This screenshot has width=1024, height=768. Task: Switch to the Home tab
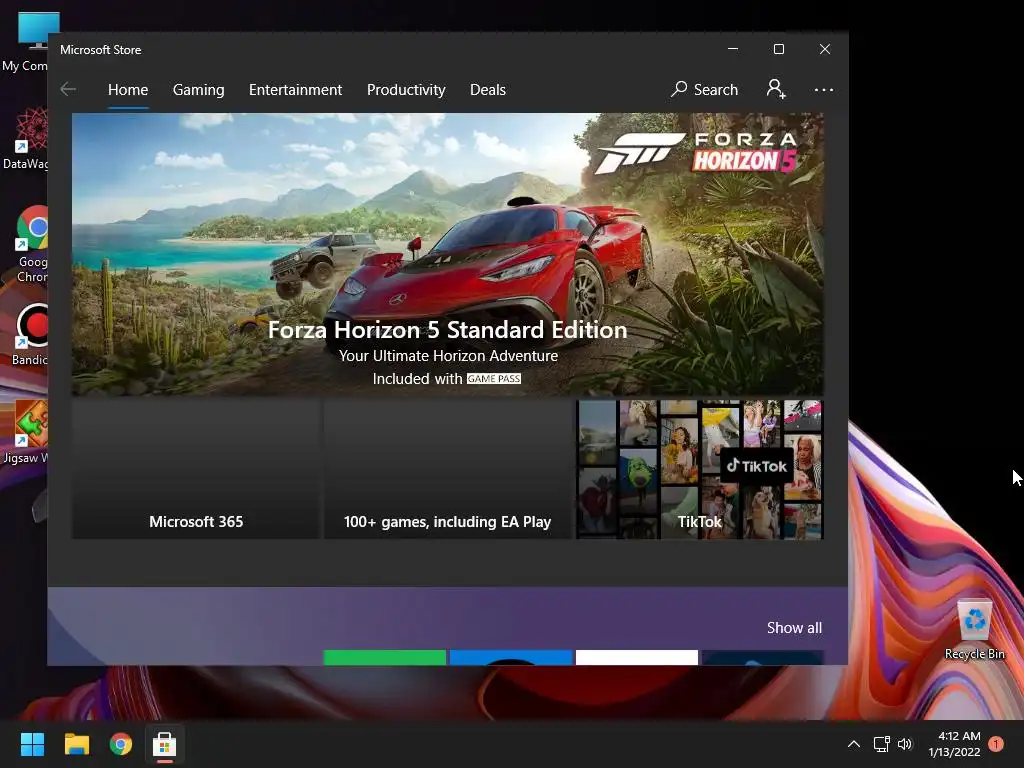(128, 89)
